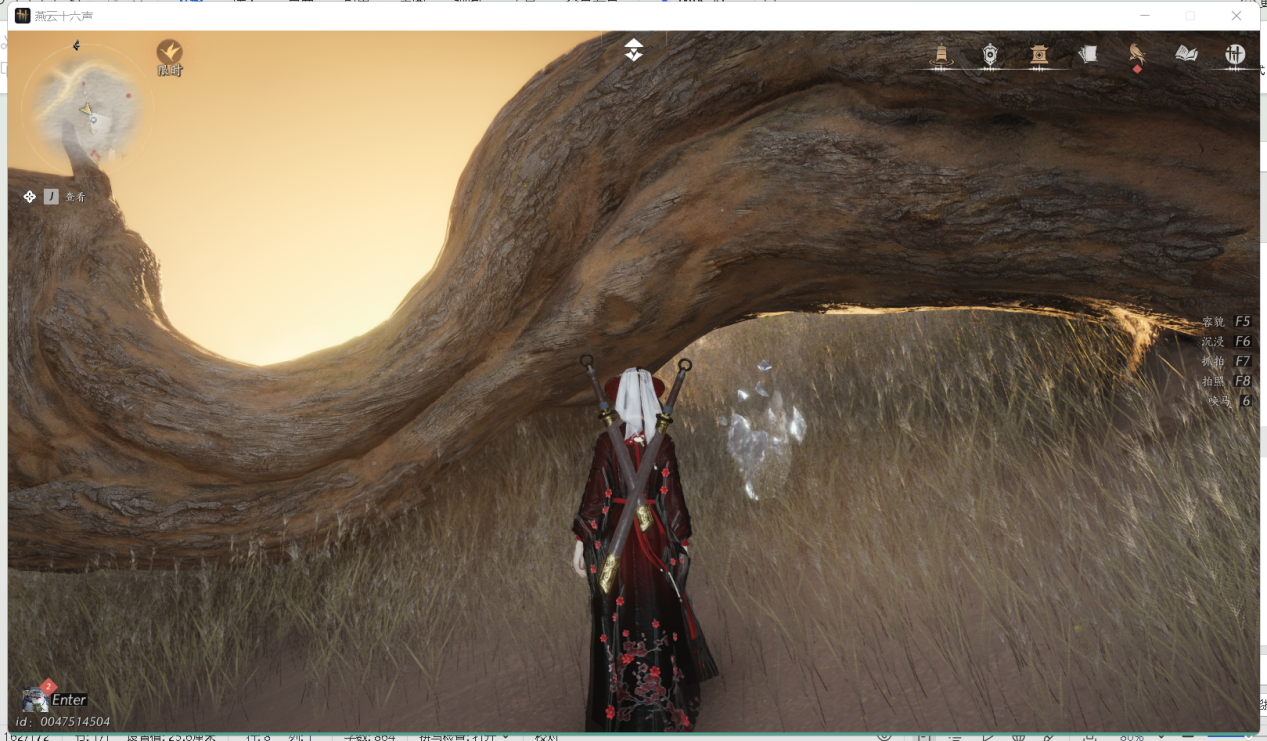Viewport: 1267px width, 741px height.
Task: Click 容貌 F5 appearance shortcut
Action: coord(1226,322)
